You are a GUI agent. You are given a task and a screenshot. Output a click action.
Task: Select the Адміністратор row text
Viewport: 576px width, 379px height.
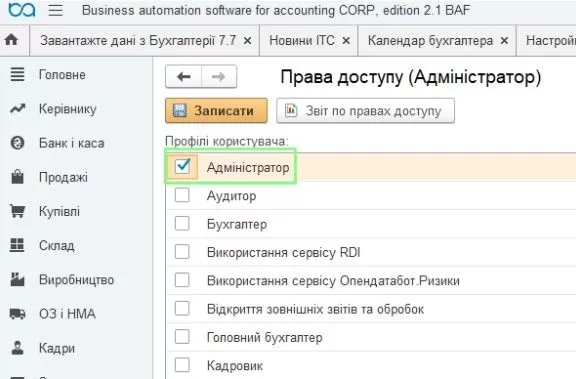[248, 168]
